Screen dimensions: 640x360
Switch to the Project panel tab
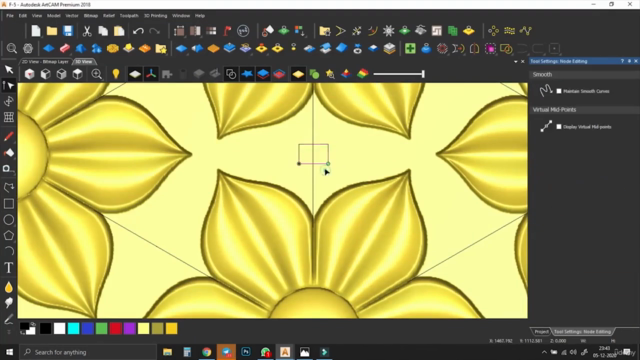click(542, 331)
